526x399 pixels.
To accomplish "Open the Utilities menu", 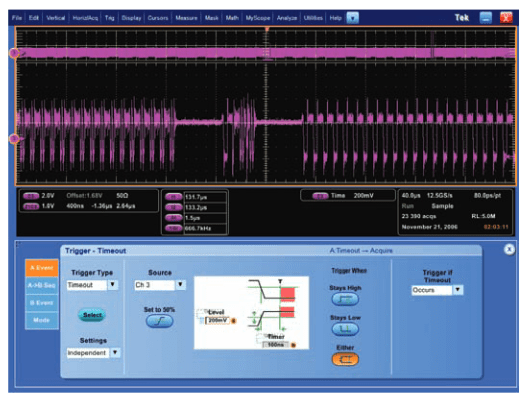I will 313,18.
